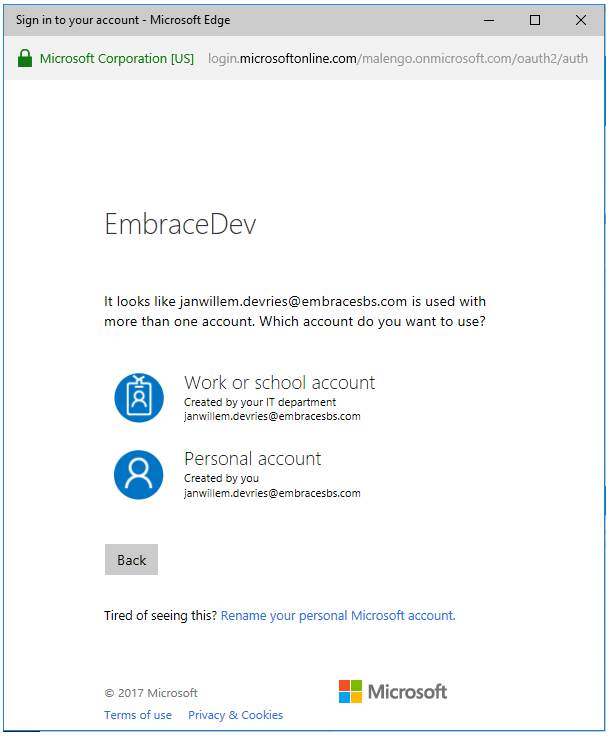Click the email under Personal account

[x=272, y=493]
